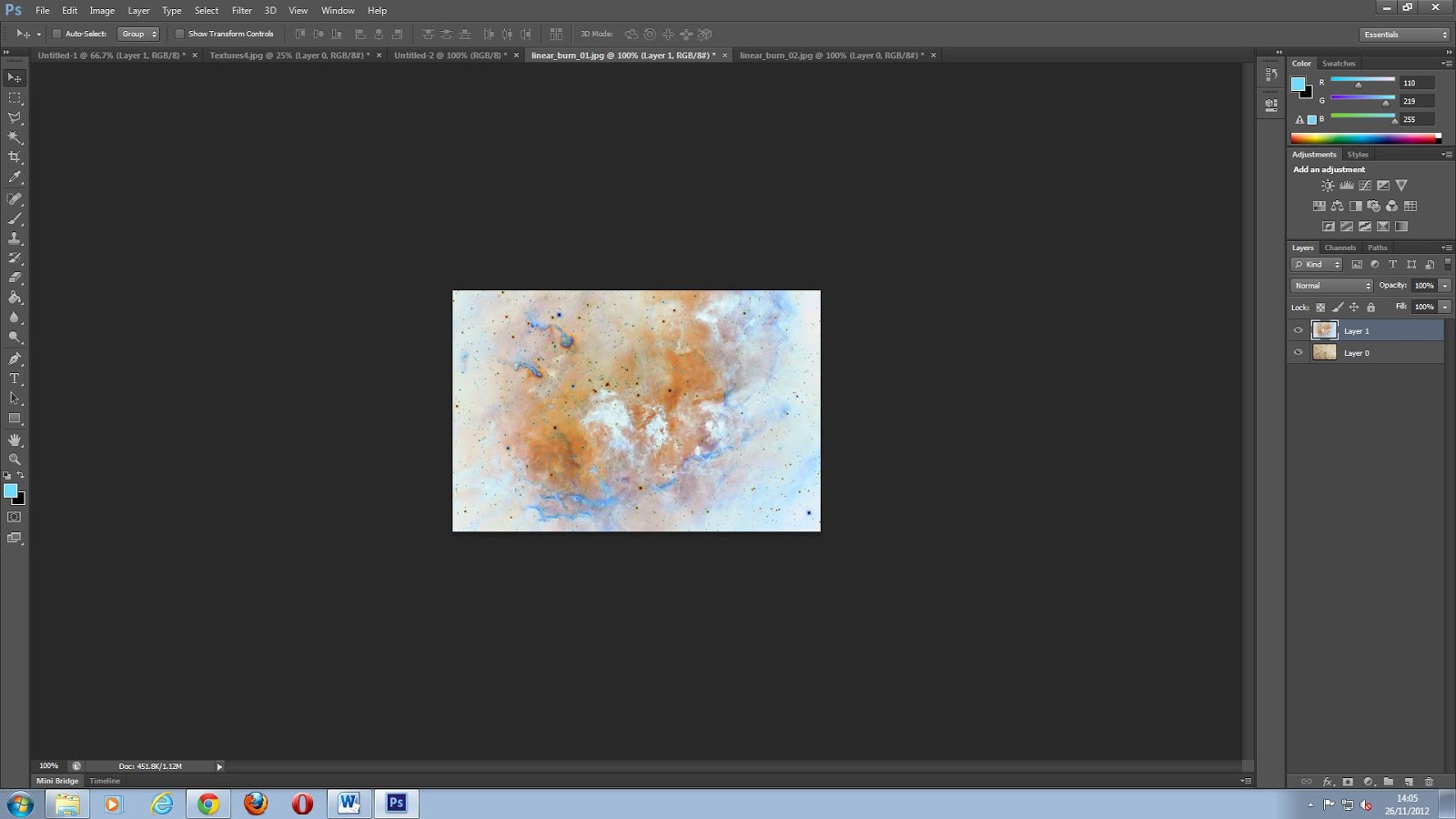Open the Color panel options menu

(x=1447, y=64)
